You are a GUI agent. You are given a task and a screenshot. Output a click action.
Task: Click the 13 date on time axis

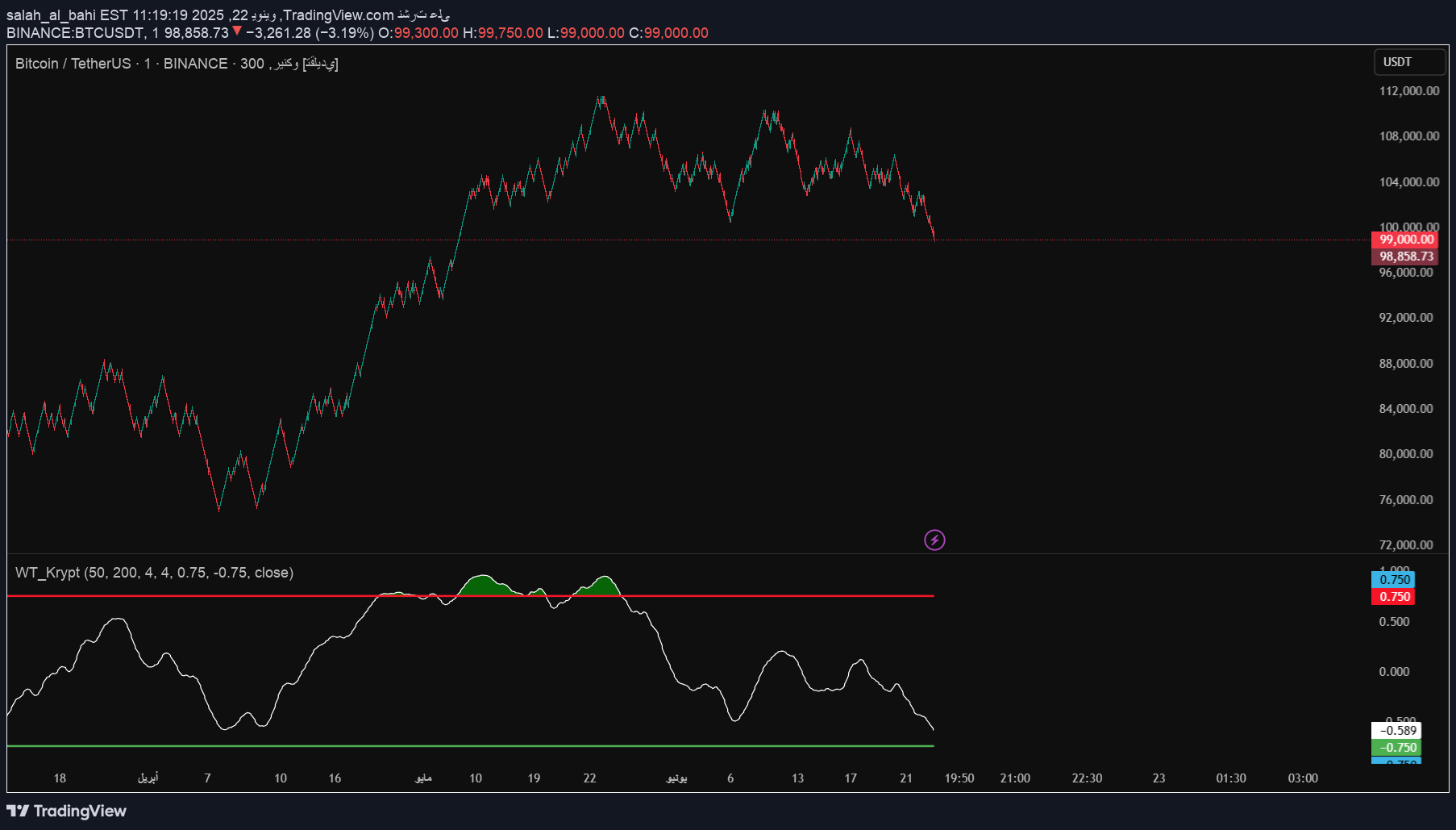(797, 778)
